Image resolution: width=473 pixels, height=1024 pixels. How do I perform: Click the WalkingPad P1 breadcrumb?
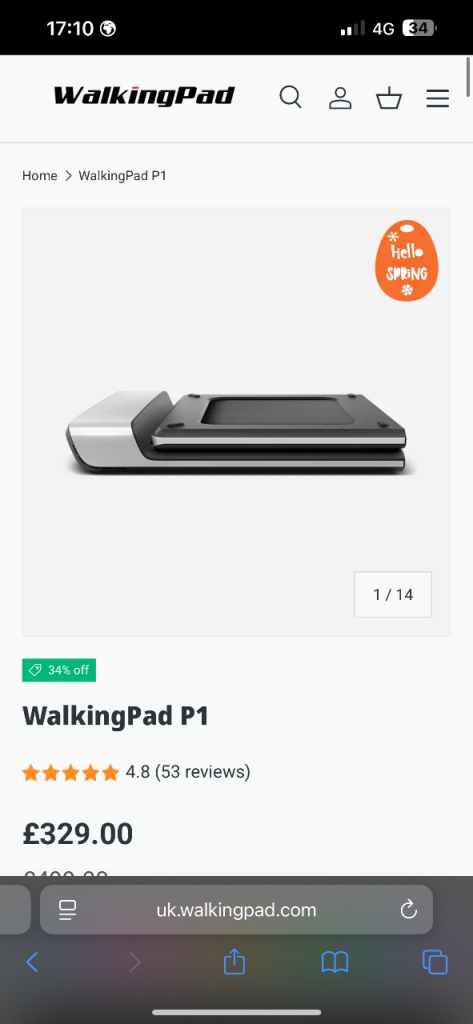coord(123,176)
